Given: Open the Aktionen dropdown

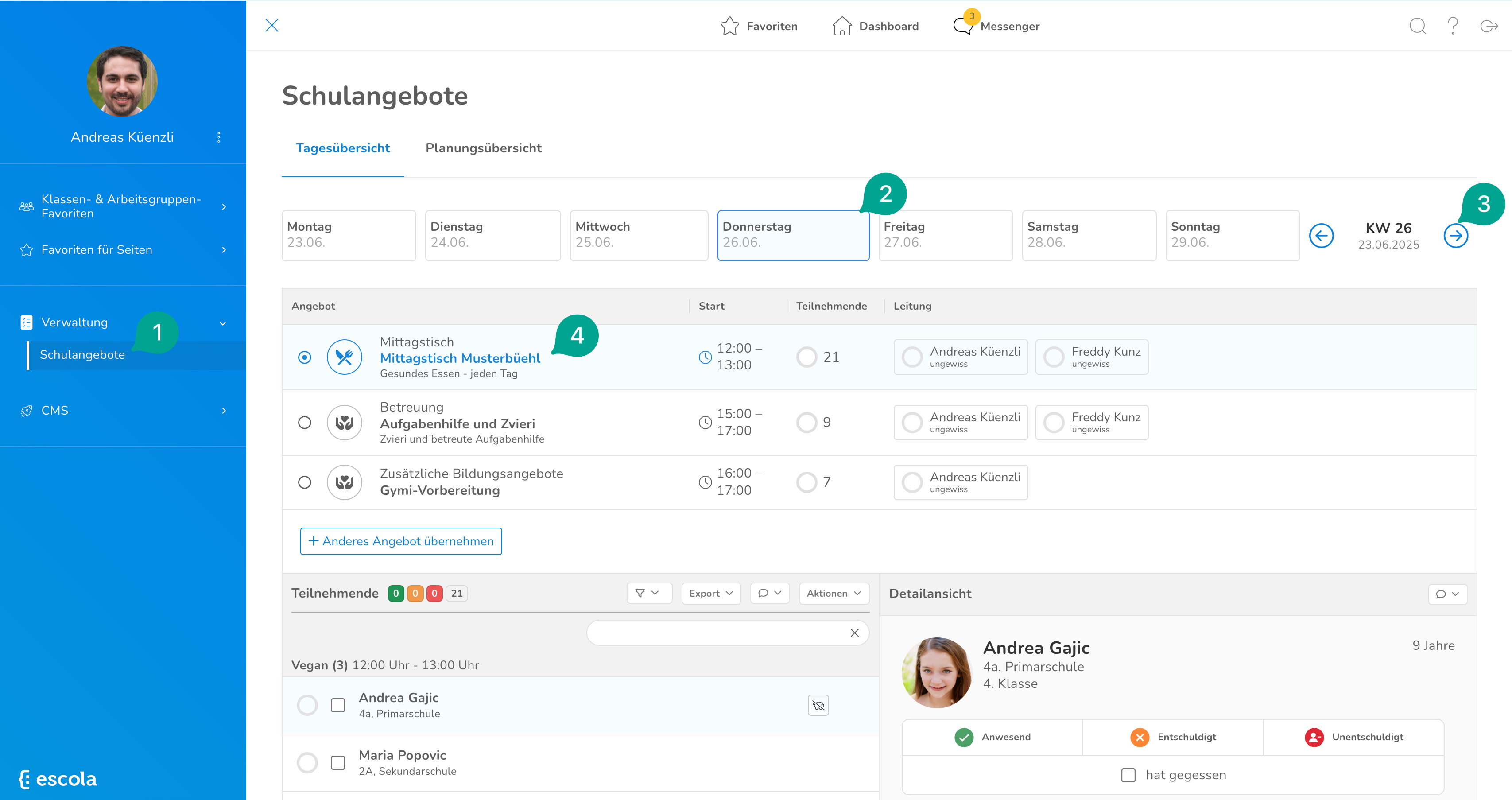Looking at the screenshot, I should pos(834,594).
